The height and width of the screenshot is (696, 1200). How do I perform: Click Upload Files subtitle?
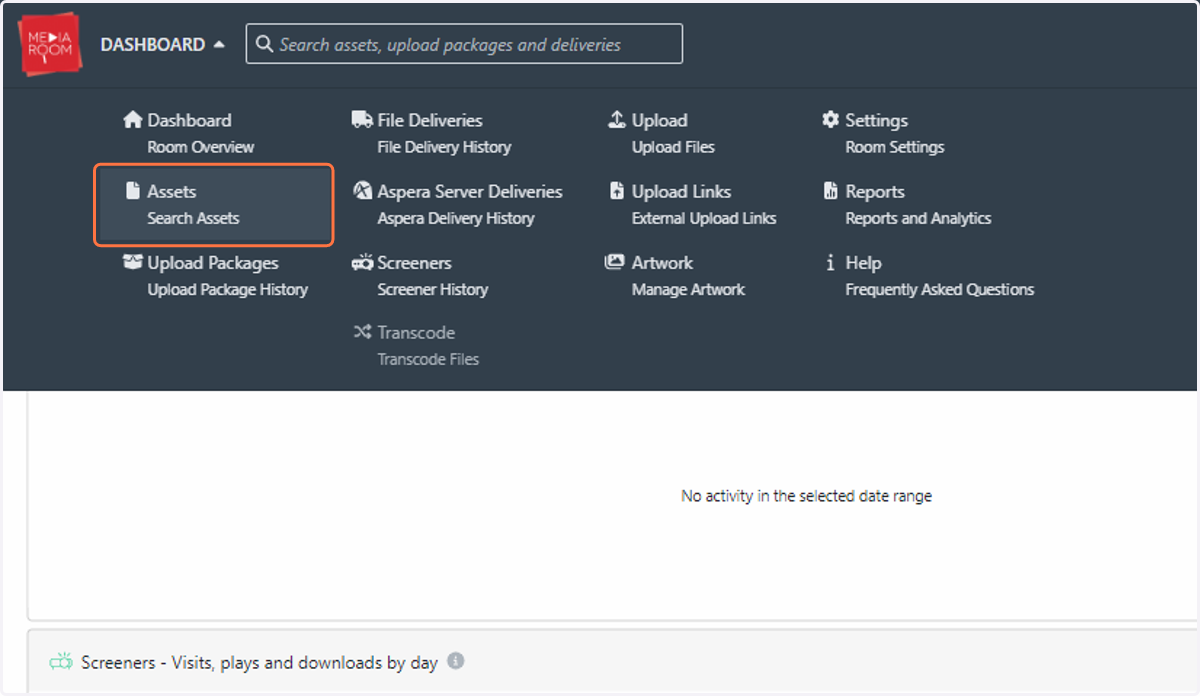(x=673, y=147)
